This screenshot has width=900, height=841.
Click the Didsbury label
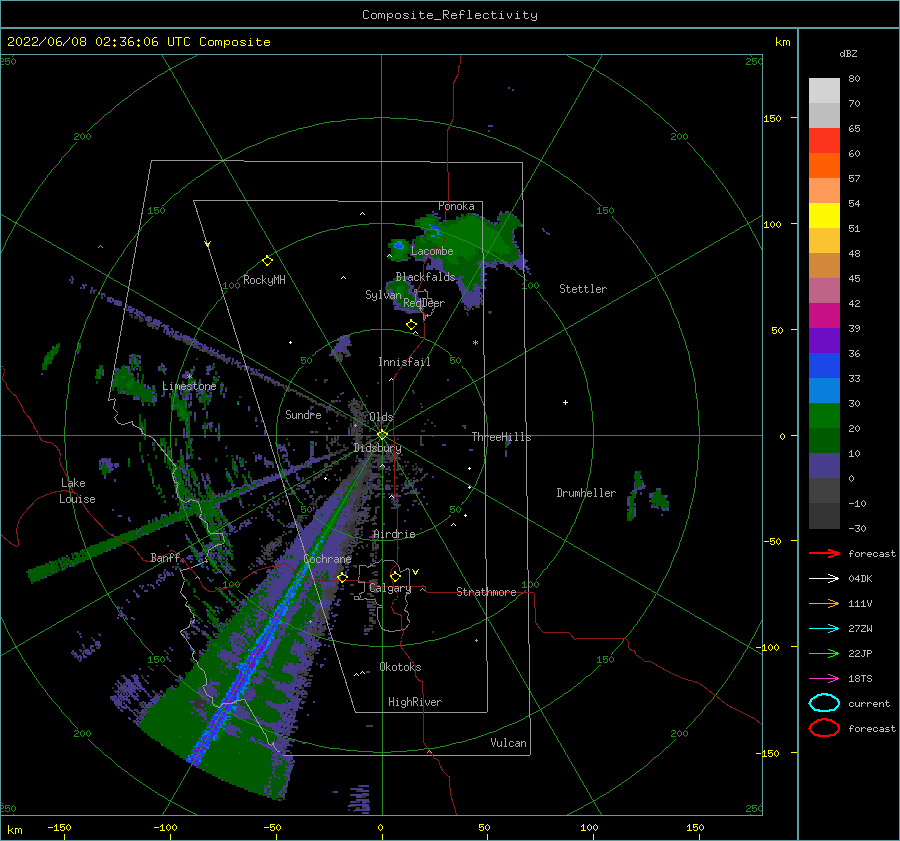coord(377,448)
